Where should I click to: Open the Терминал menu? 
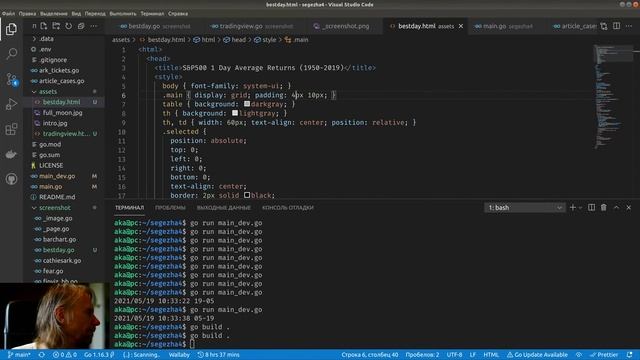click(152, 13)
